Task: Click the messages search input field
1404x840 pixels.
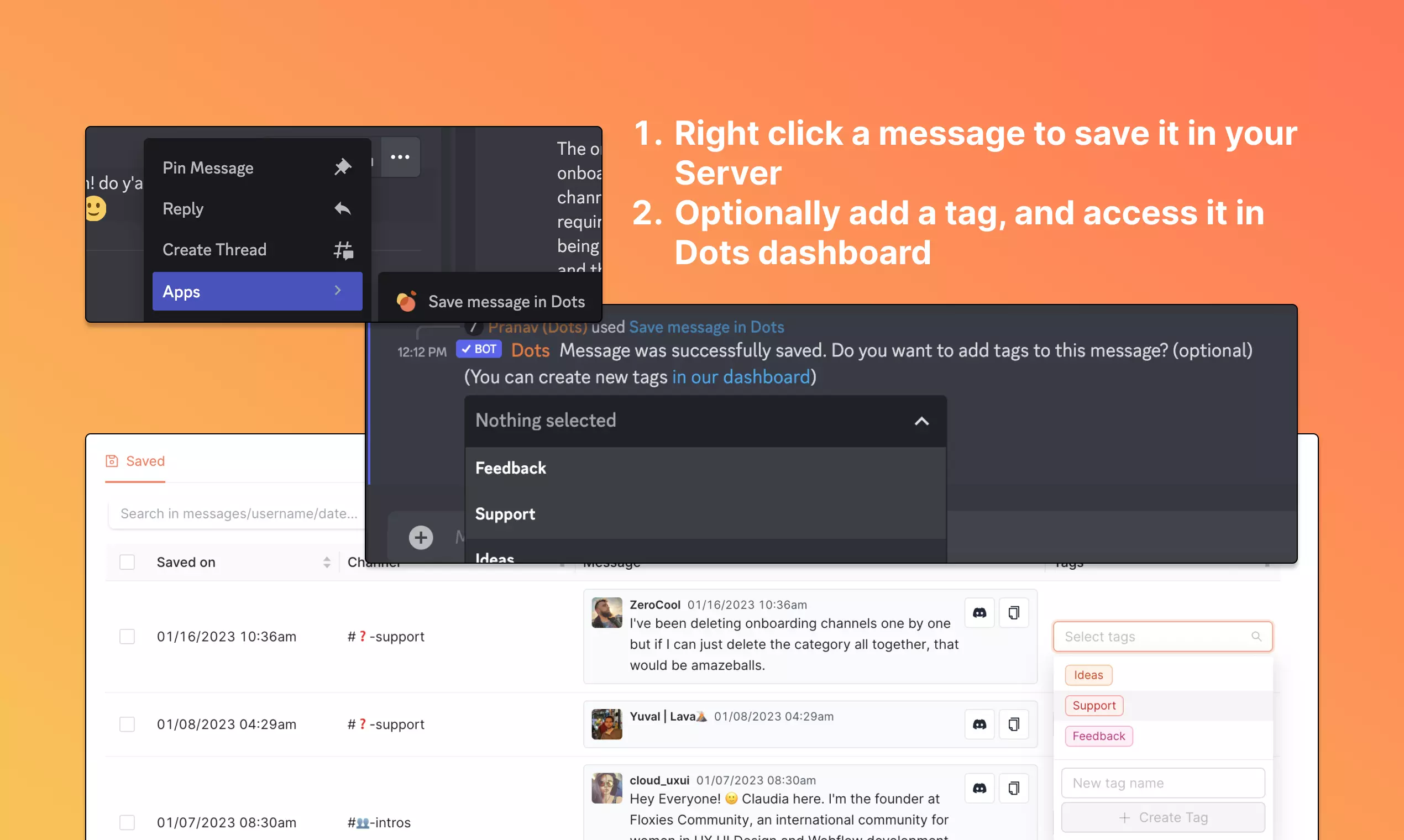Action: tap(238, 513)
